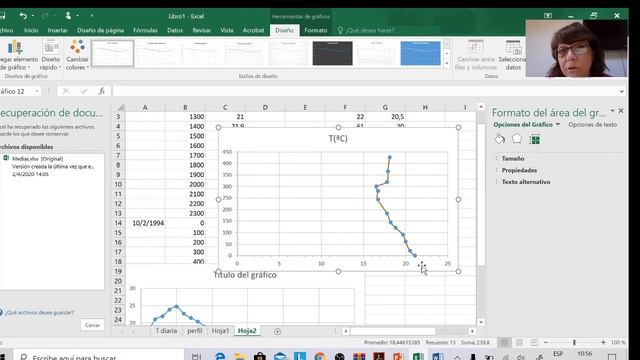Open the Agregar elemento de gráfico menu

click(x=17, y=55)
